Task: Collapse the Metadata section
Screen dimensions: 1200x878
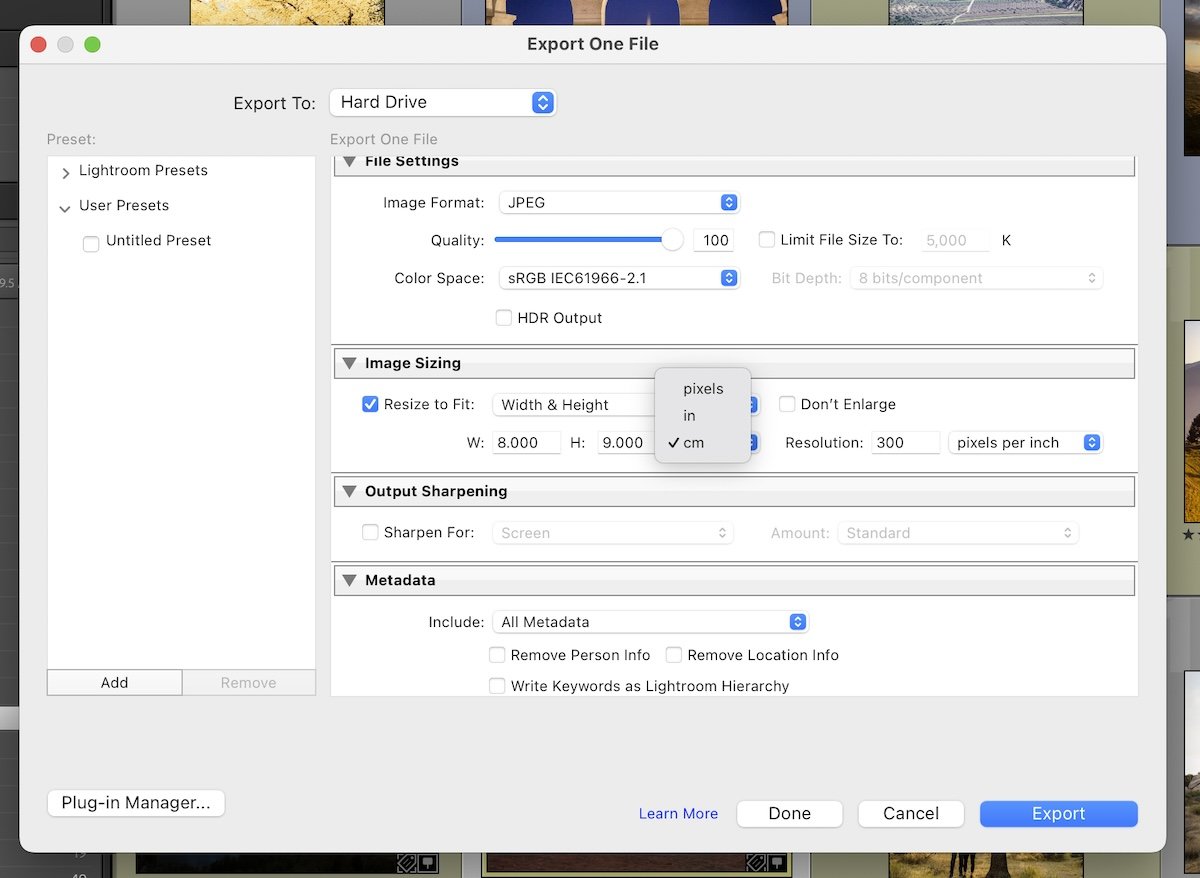Action: coord(349,580)
